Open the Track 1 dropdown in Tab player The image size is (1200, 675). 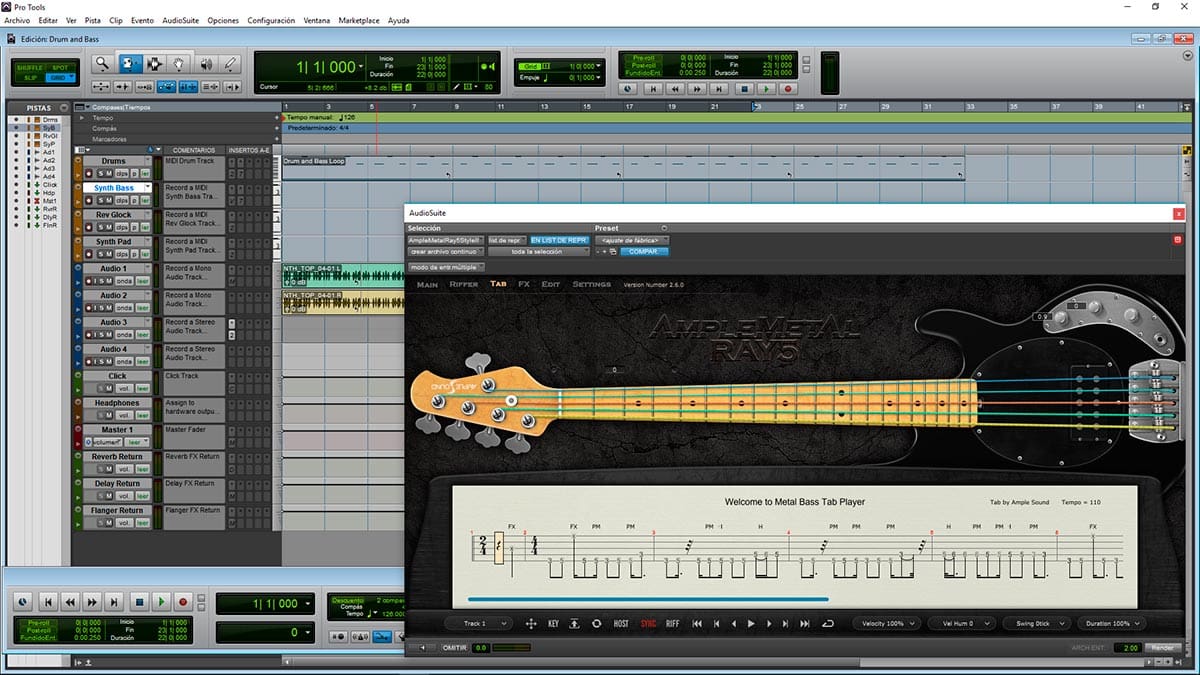click(x=478, y=624)
